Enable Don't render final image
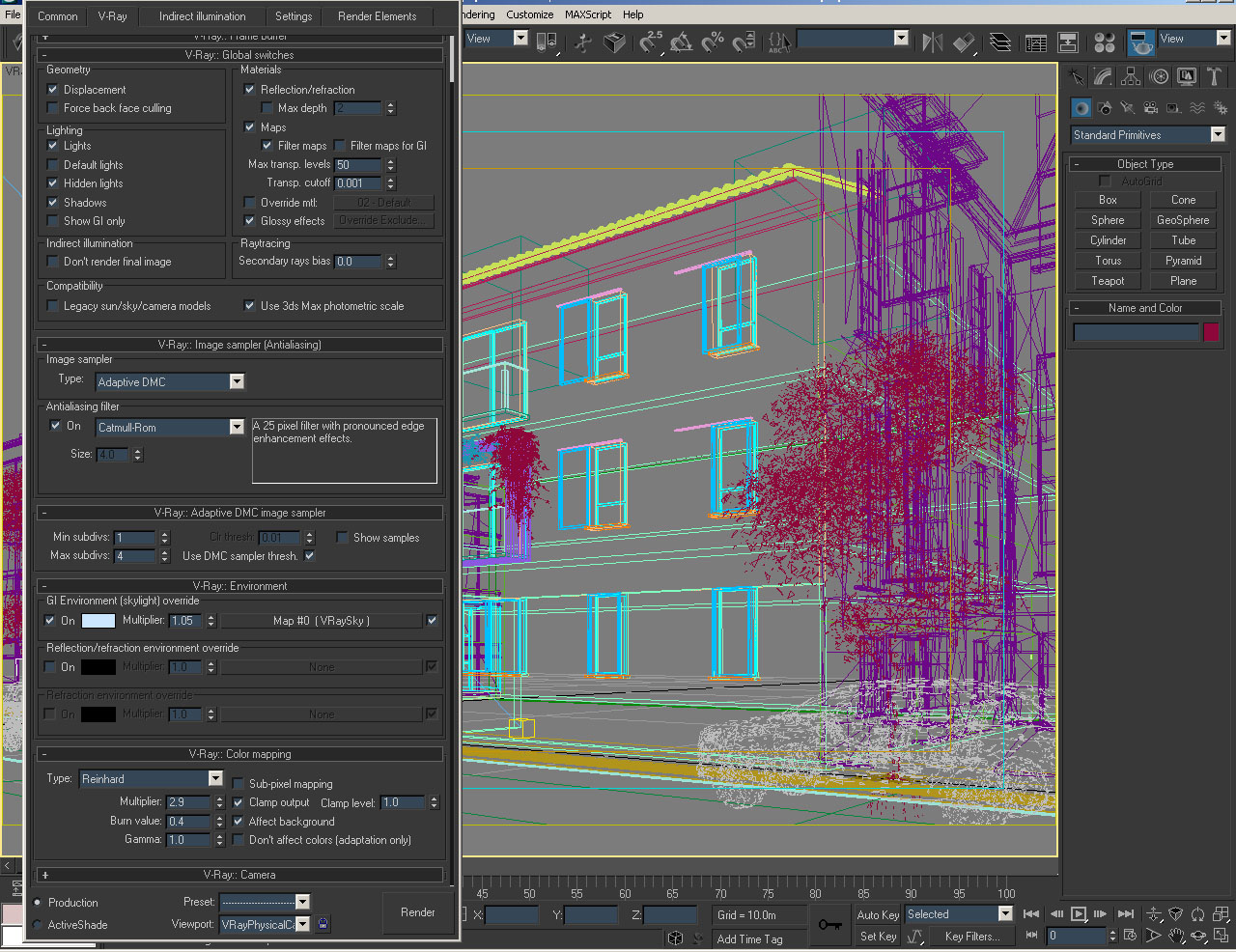 click(53, 262)
